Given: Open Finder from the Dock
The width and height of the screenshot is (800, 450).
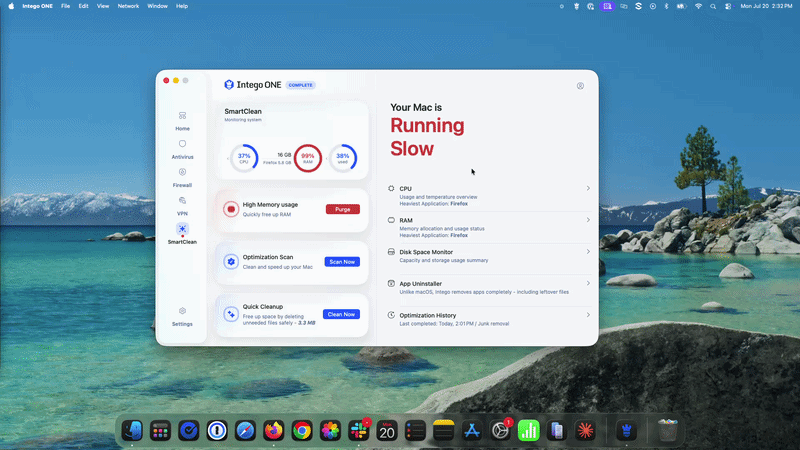Looking at the screenshot, I should click(132, 431).
